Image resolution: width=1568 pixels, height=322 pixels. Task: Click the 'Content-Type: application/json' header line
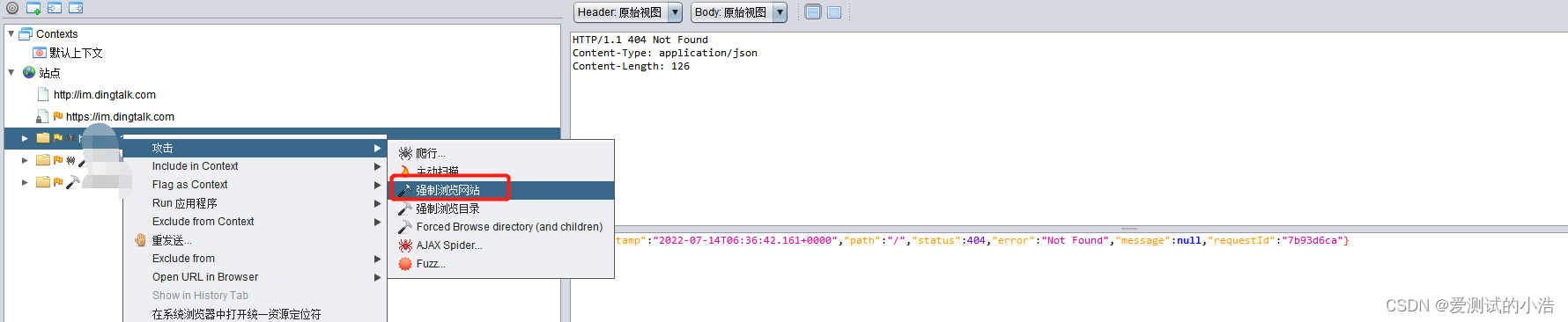click(665, 53)
